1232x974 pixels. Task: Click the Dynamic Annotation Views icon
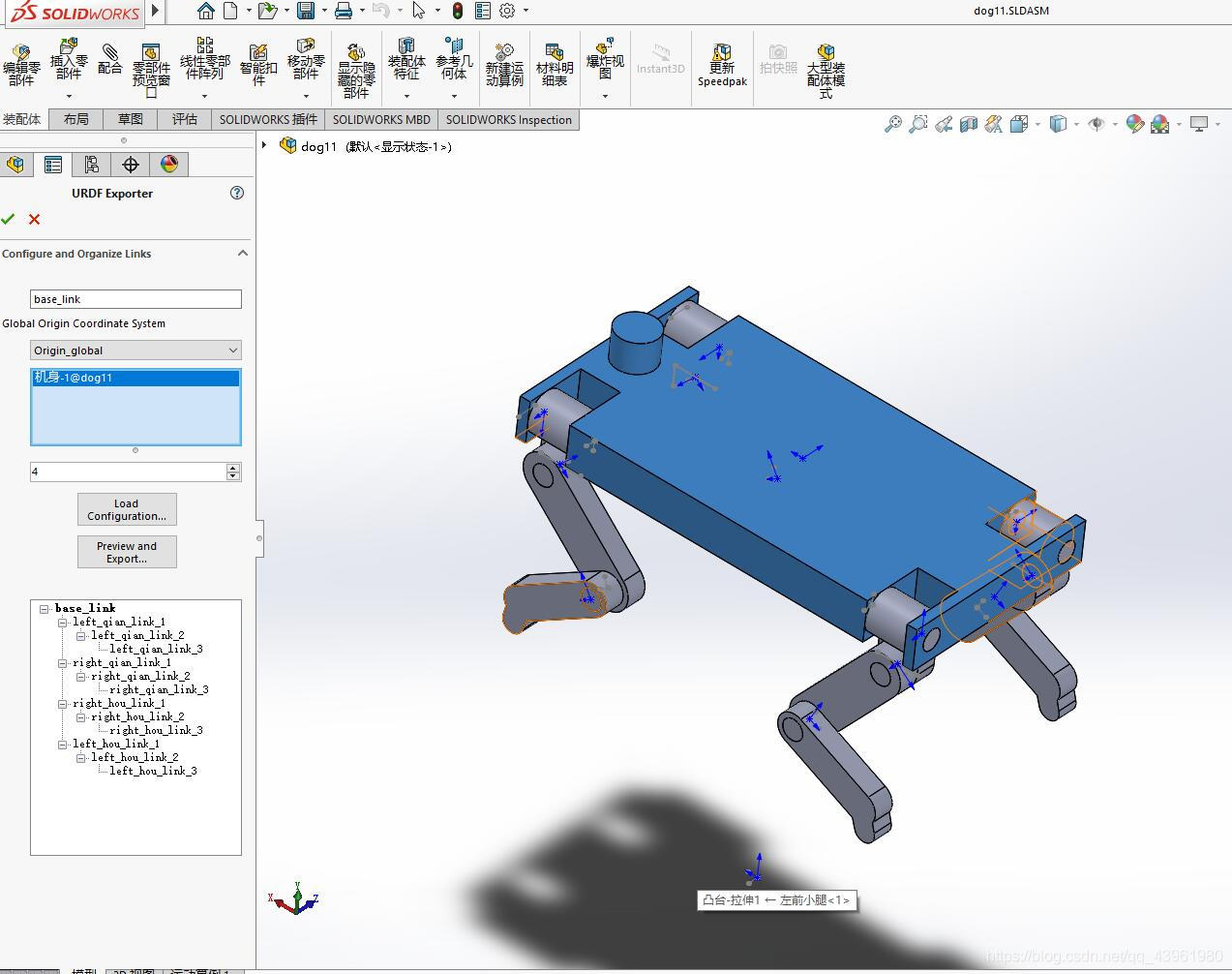click(x=993, y=124)
